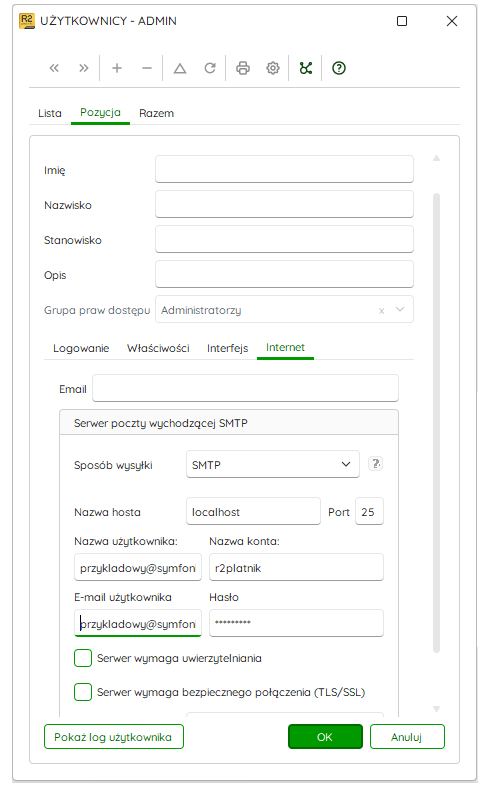Viewport: 484px width, 789px height.
Task: Enable Serwer wymaga uwierzytelniania checkbox
Action: click(x=83, y=658)
